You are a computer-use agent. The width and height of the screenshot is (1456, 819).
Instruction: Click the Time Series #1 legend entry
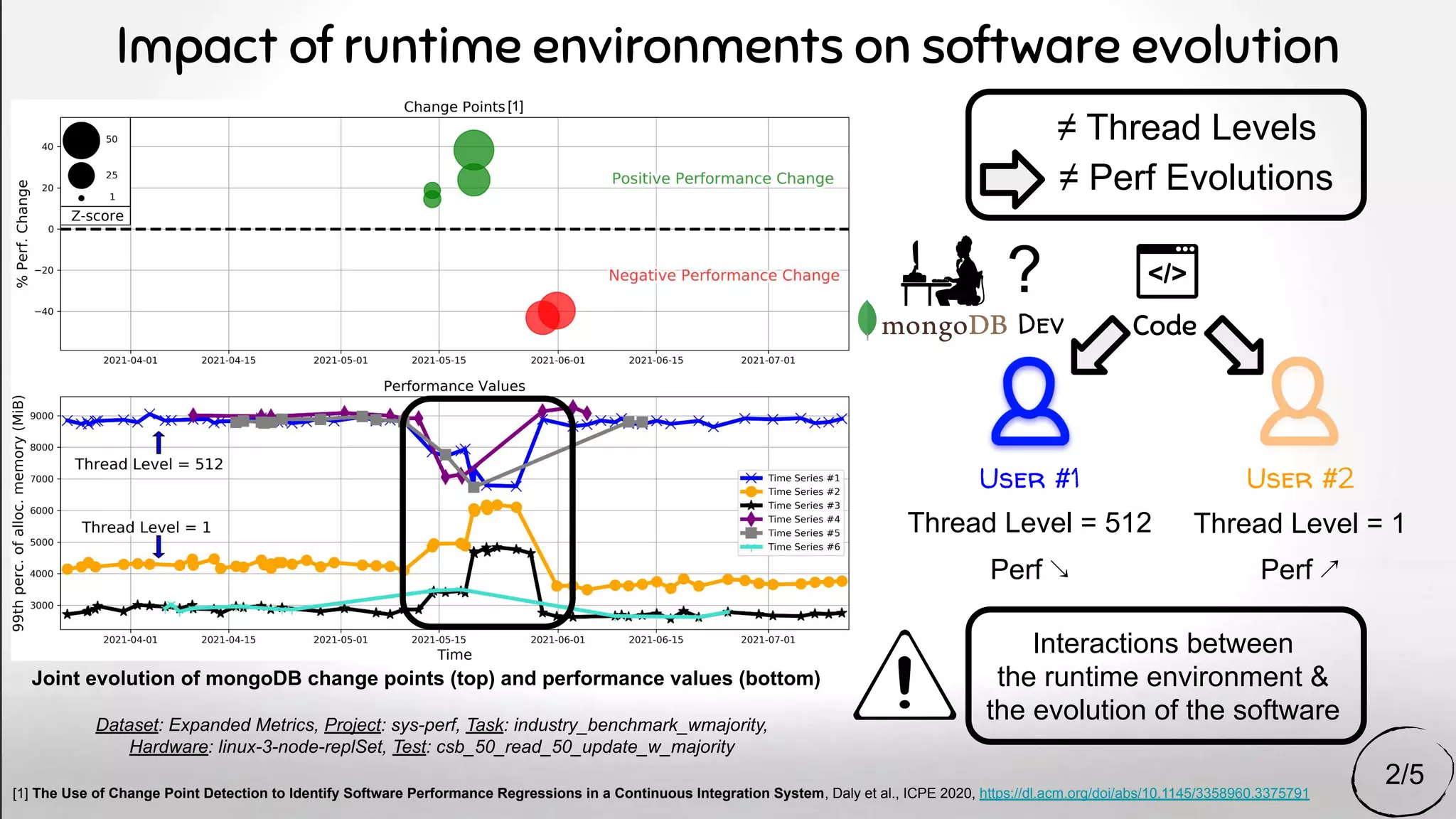coord(790,478)
